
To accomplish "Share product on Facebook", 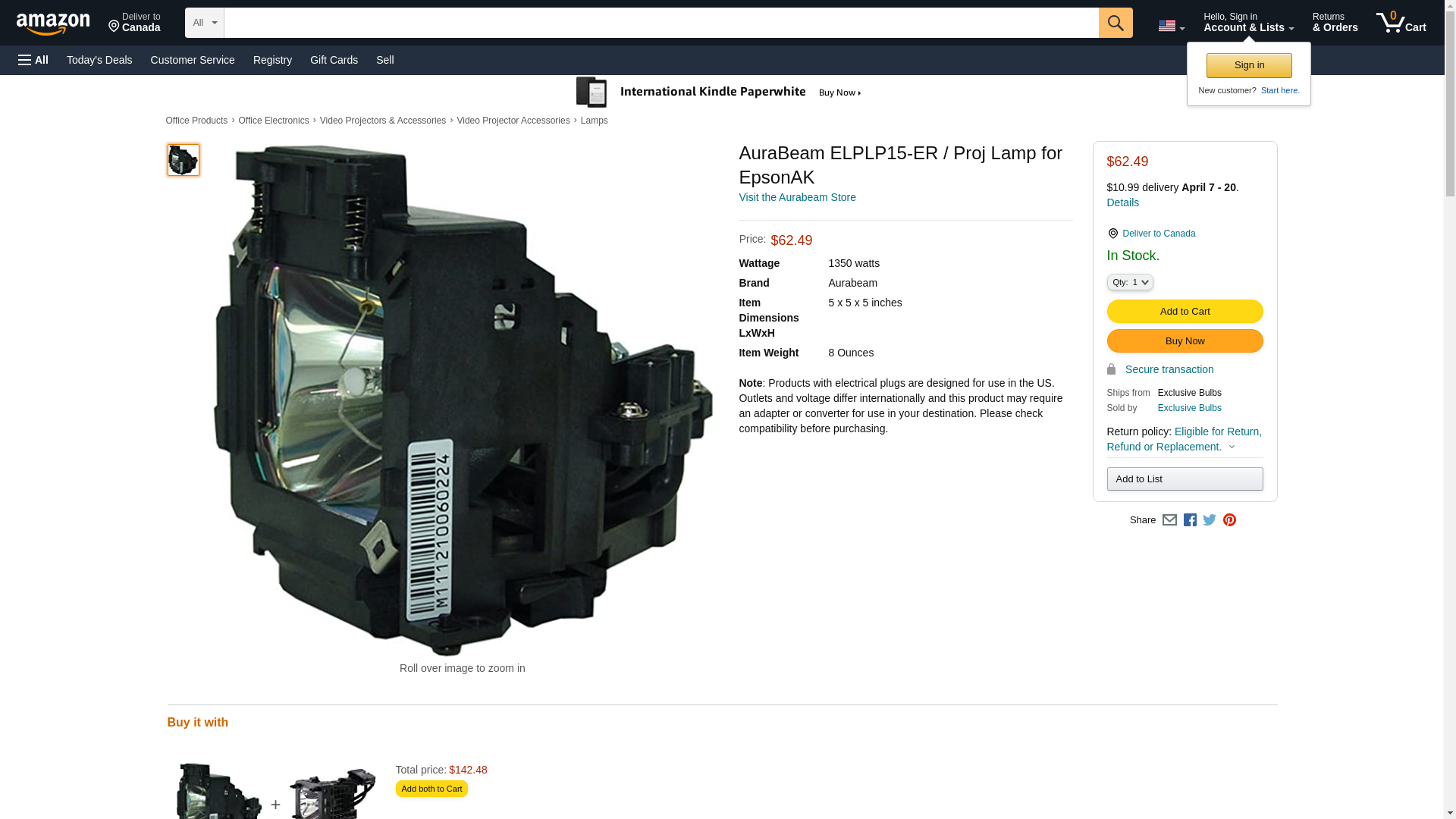I will pos(1190,520).
